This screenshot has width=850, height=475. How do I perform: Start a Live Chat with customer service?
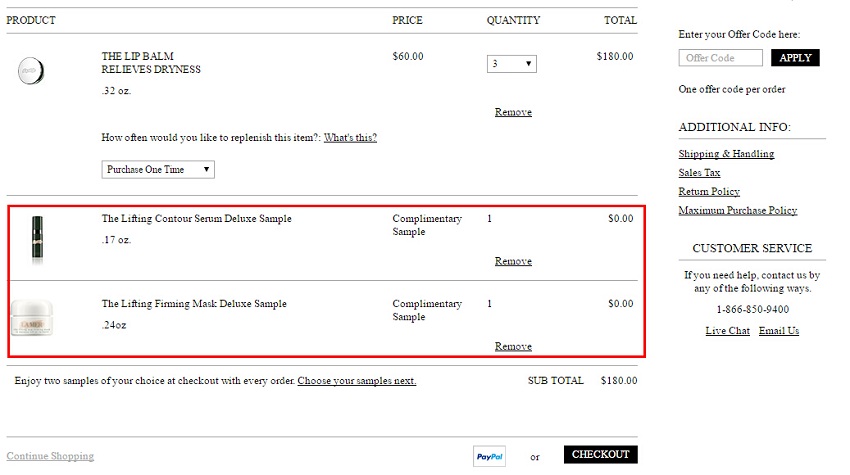coord(727,331)
